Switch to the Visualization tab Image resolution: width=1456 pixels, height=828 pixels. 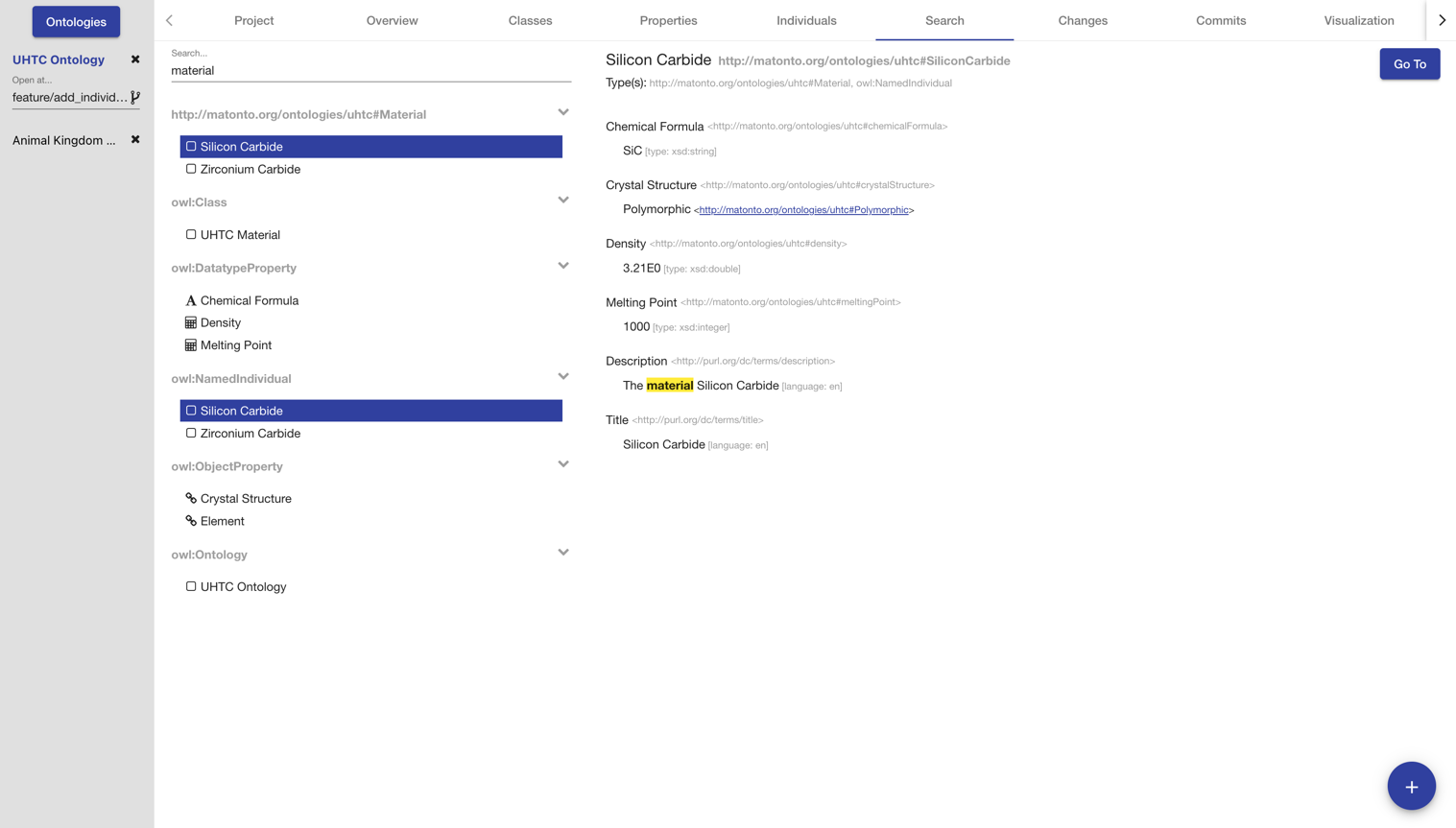click(x=1359, y=20)
